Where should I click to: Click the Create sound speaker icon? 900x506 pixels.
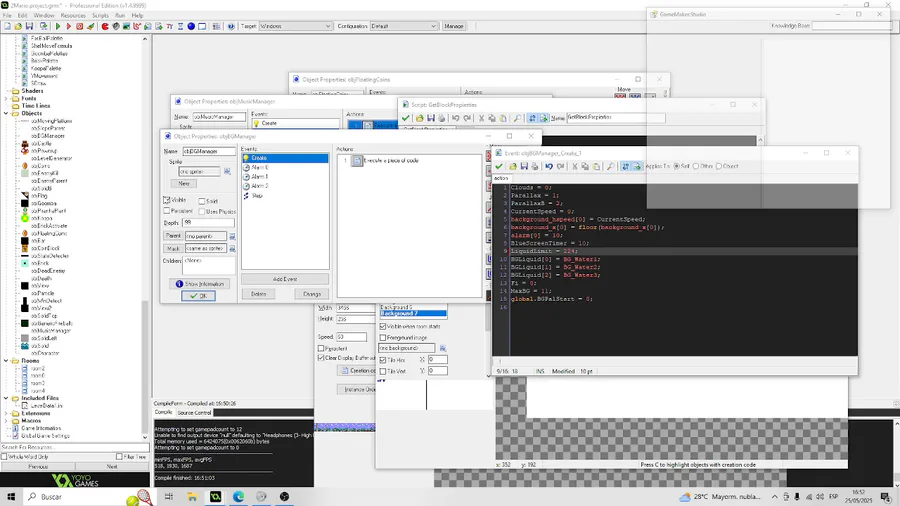[116, 26]
